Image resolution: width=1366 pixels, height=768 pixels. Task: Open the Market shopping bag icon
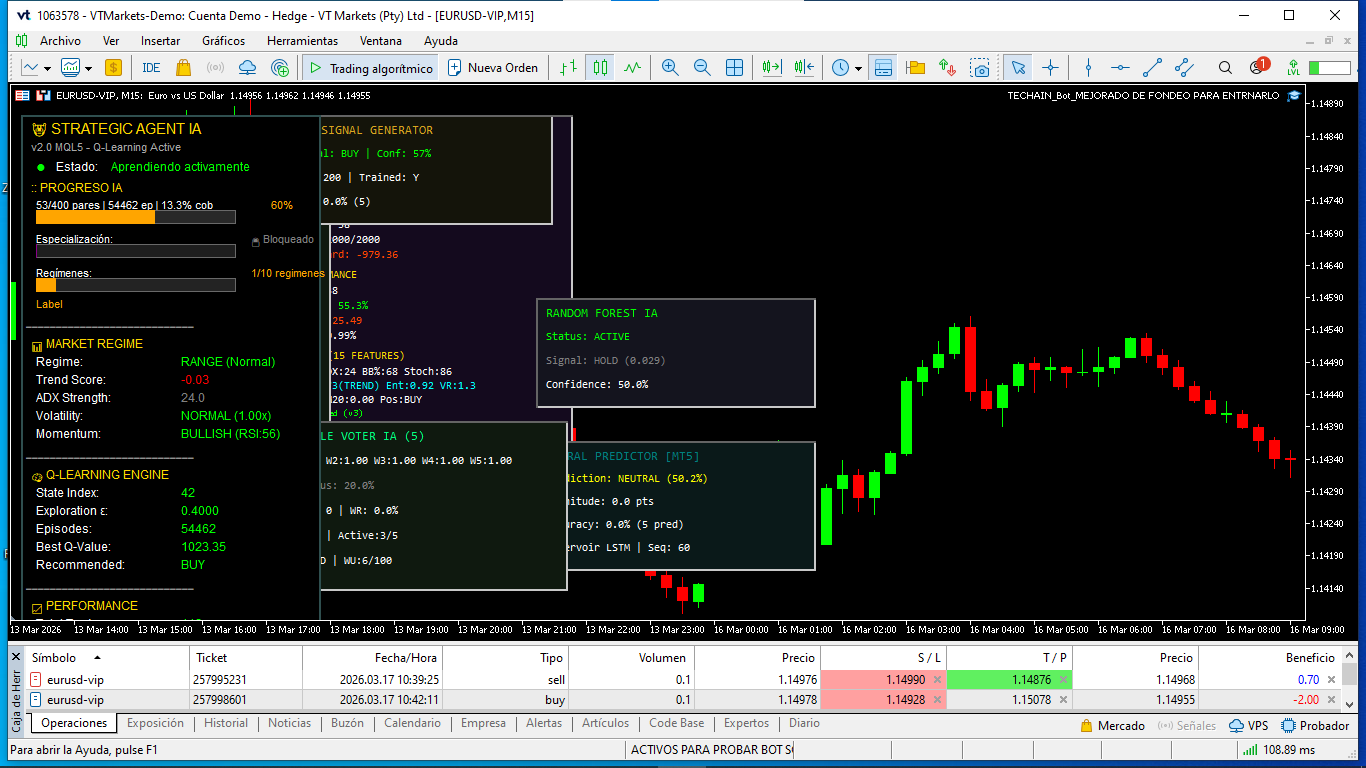coord(183,68)
